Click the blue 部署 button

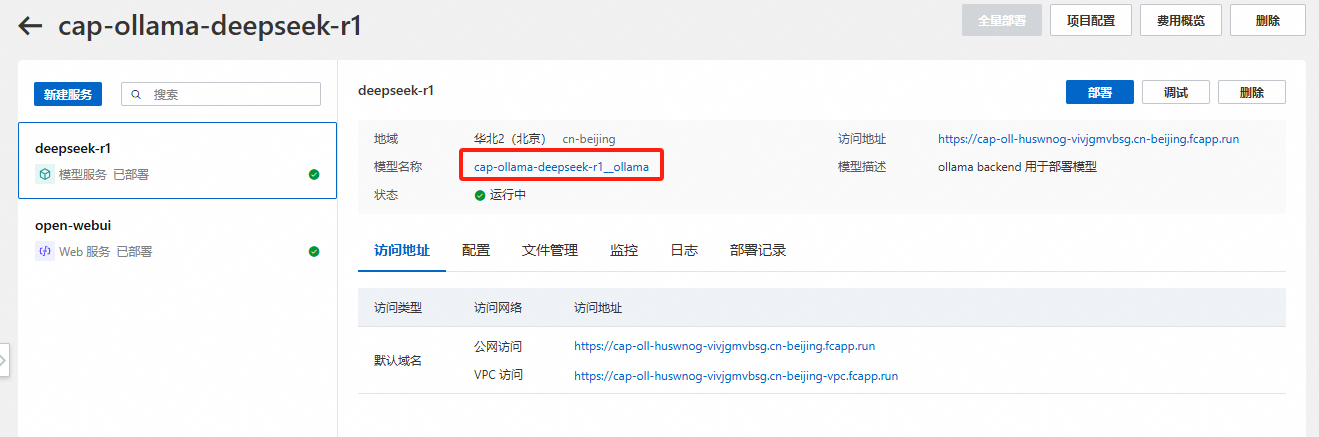pyautogui.click(x=1100, y=92)
